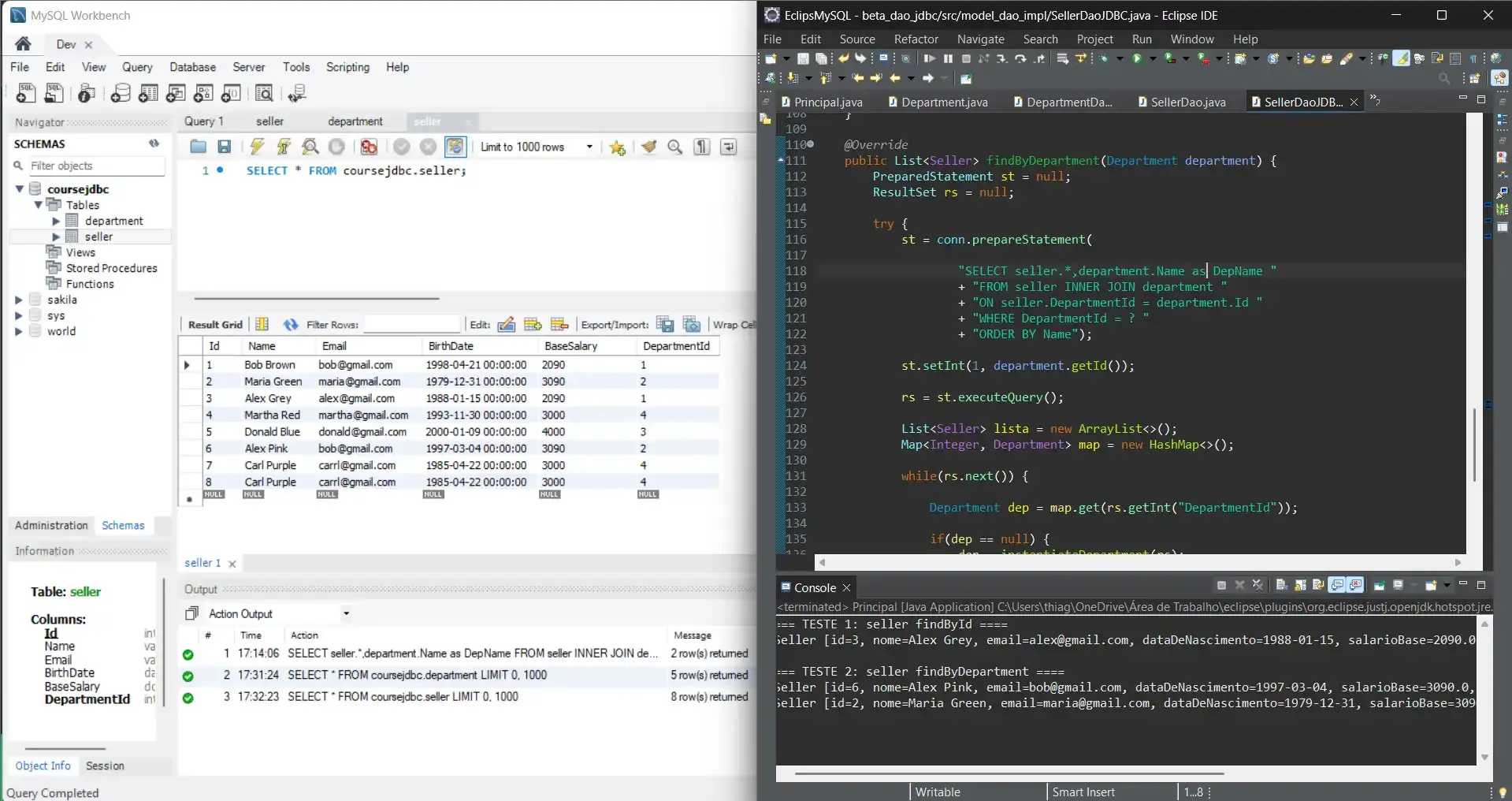Toggle continue on SQL error stop icon

[369, 147]
